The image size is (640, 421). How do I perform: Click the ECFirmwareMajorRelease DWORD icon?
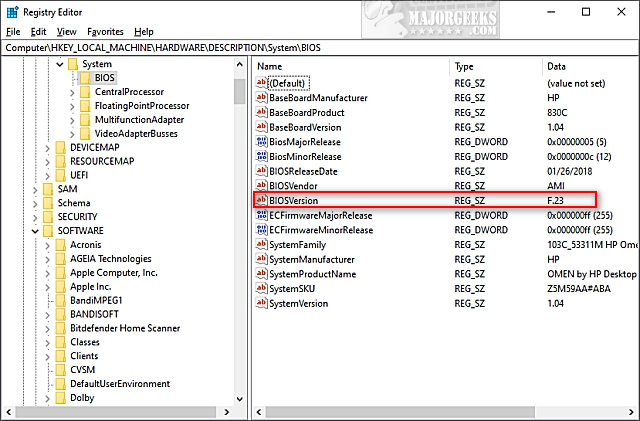(x=261, y=215)
